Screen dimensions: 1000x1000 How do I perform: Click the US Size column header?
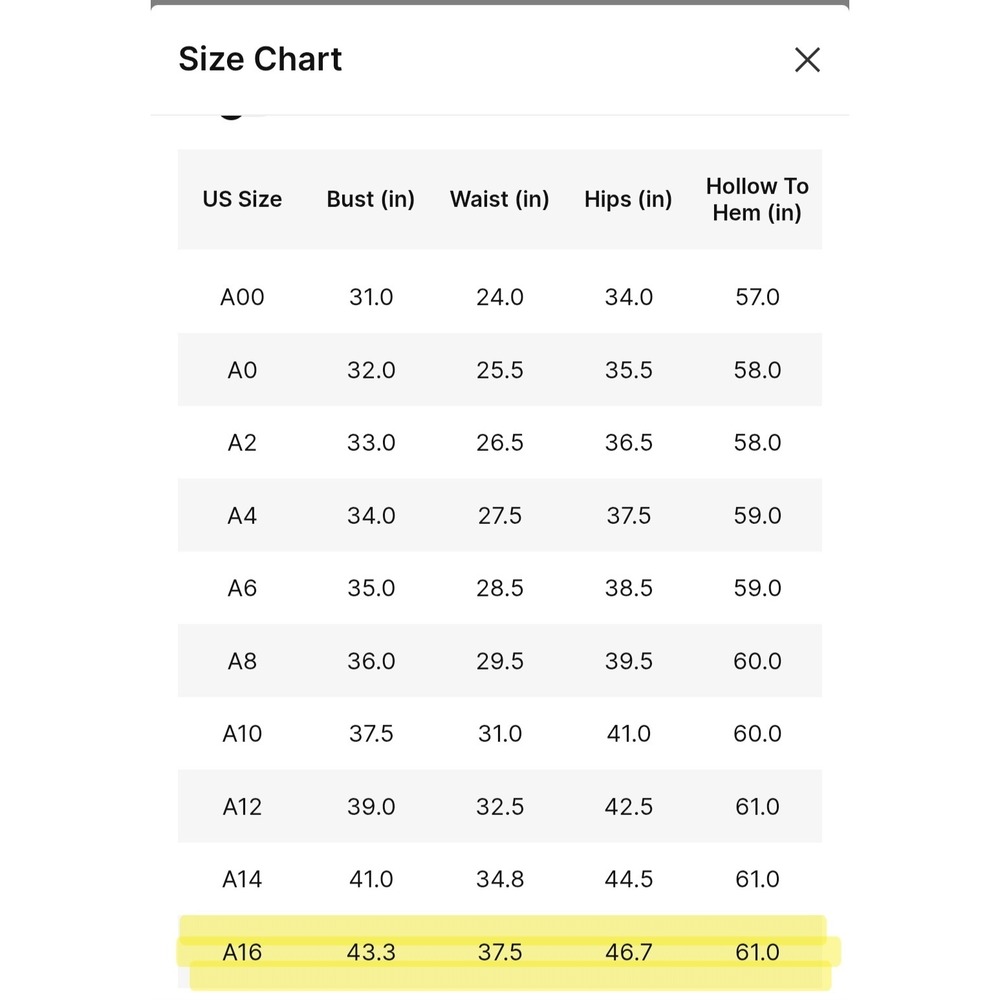[242, 199]
